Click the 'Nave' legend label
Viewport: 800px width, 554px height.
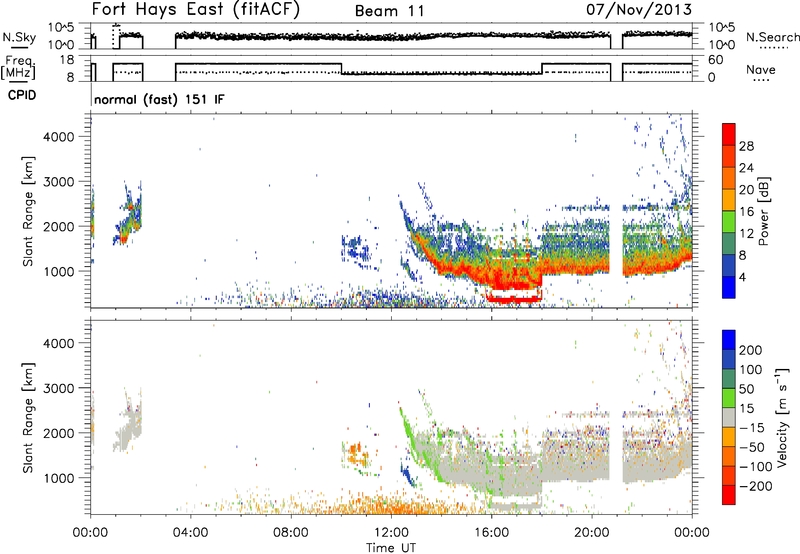click(x=761, y=70)
